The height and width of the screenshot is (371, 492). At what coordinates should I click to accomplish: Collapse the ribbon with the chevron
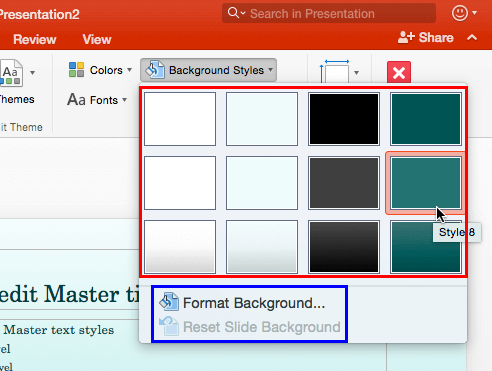(472, 37)
